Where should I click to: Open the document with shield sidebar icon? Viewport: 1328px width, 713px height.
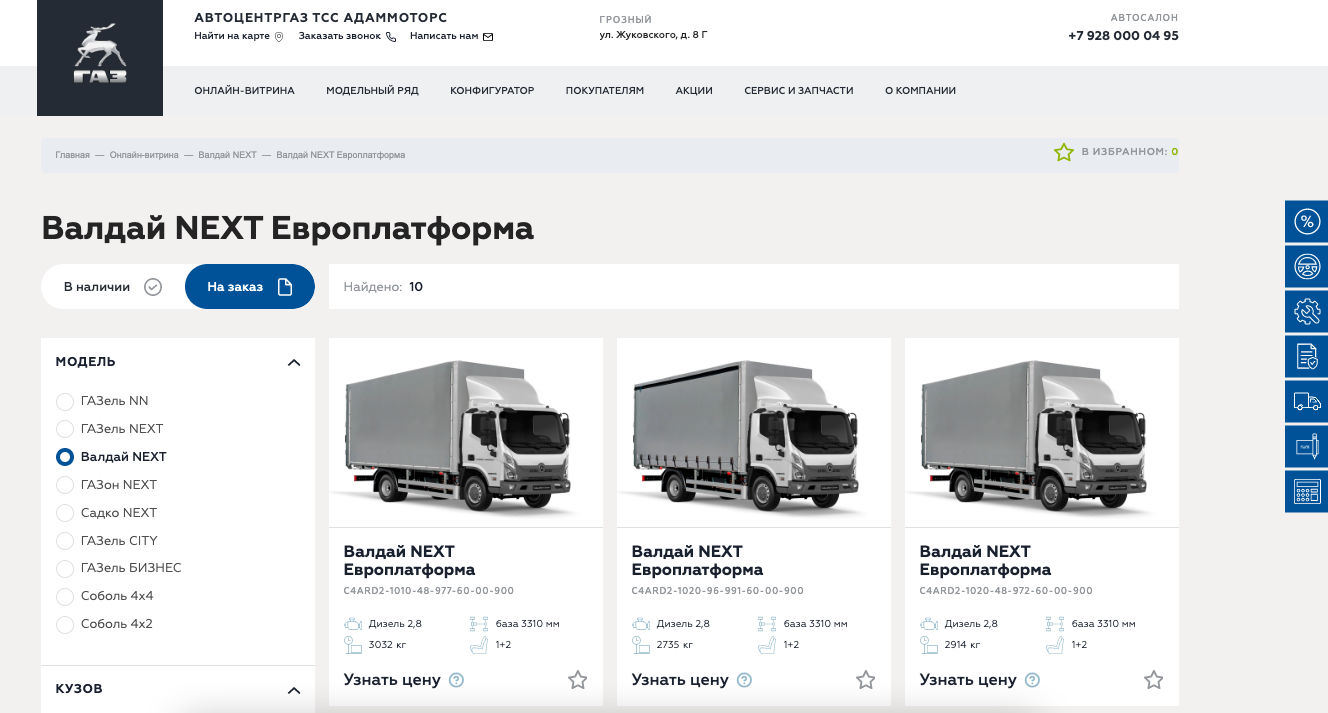click(x=1306, y=357)
